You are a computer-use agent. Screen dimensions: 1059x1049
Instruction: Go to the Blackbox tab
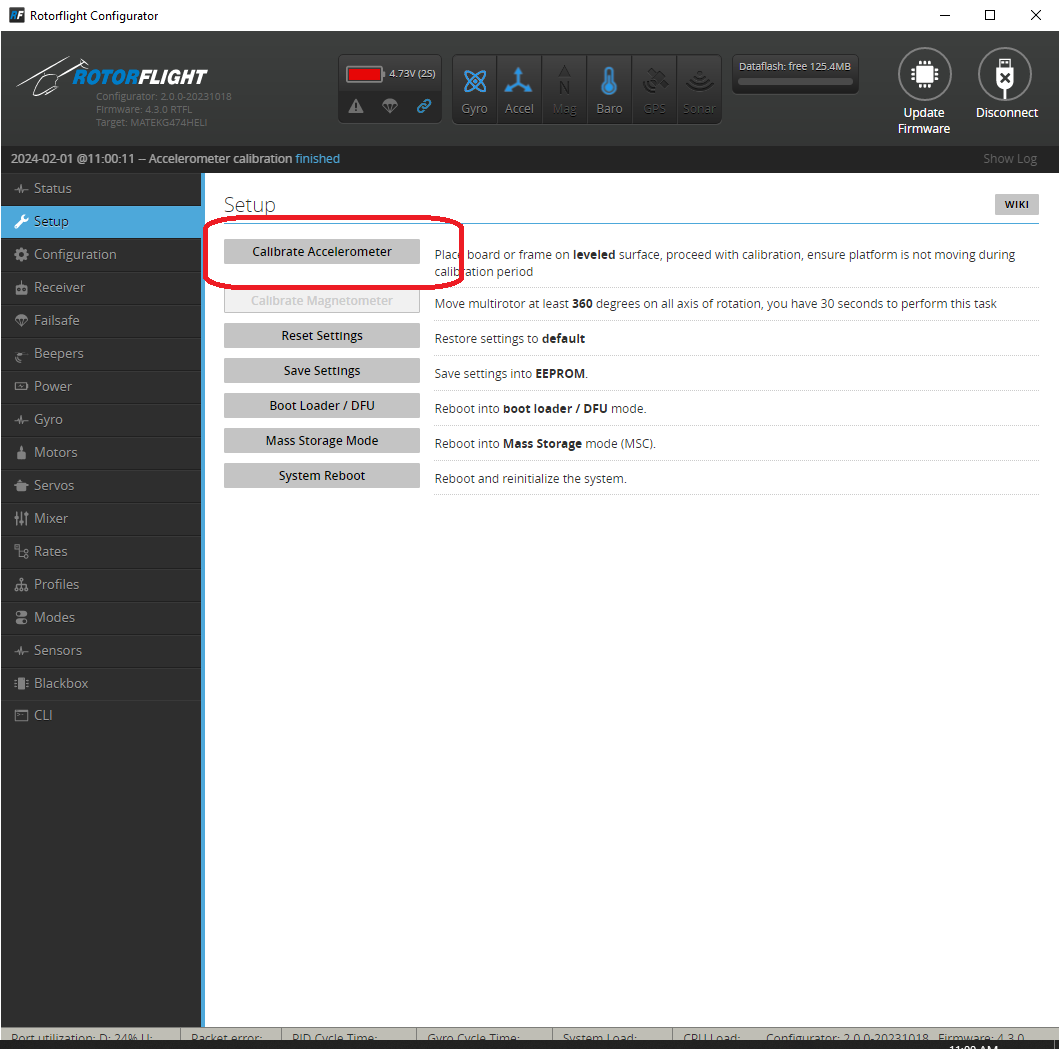click(61, 683)
